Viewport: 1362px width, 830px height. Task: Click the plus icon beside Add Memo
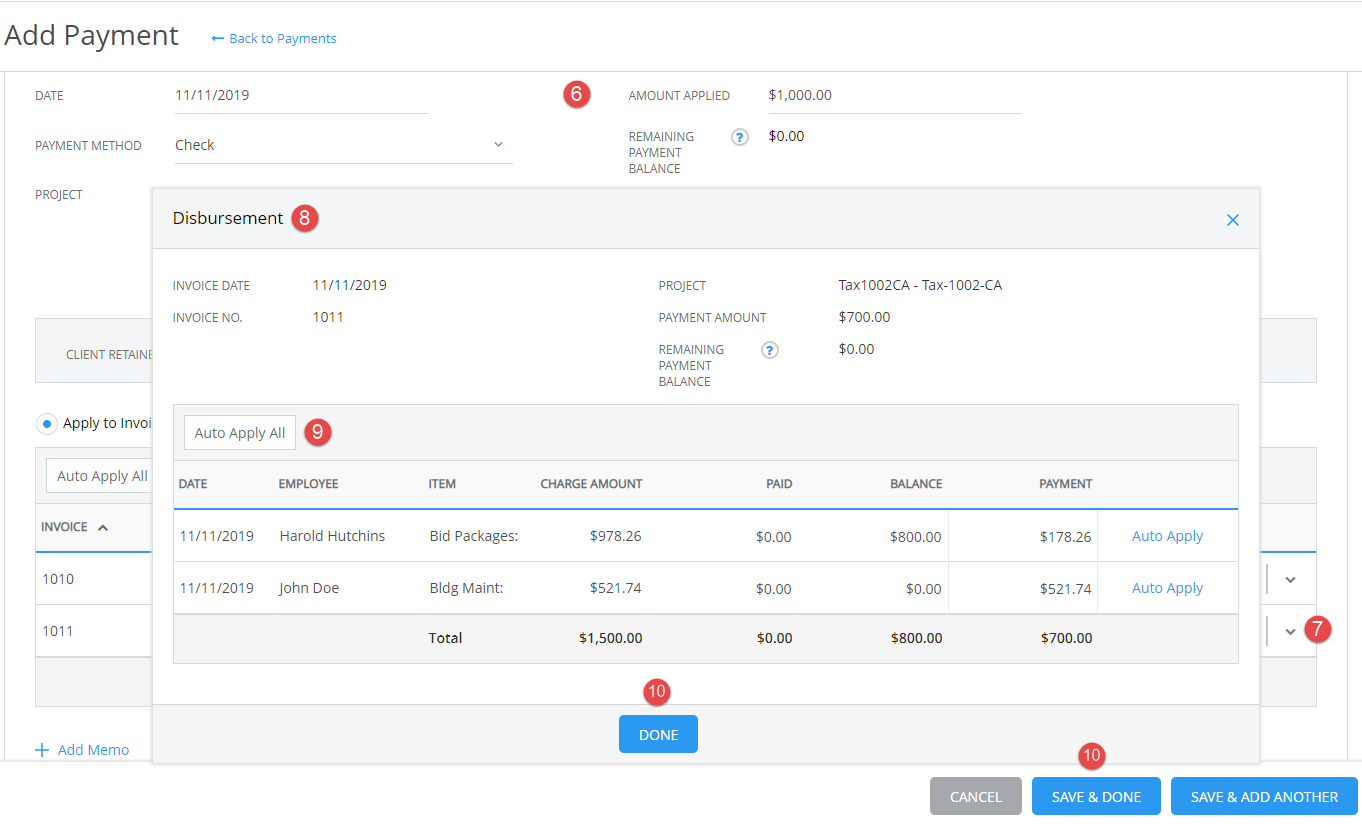point(40,749)
